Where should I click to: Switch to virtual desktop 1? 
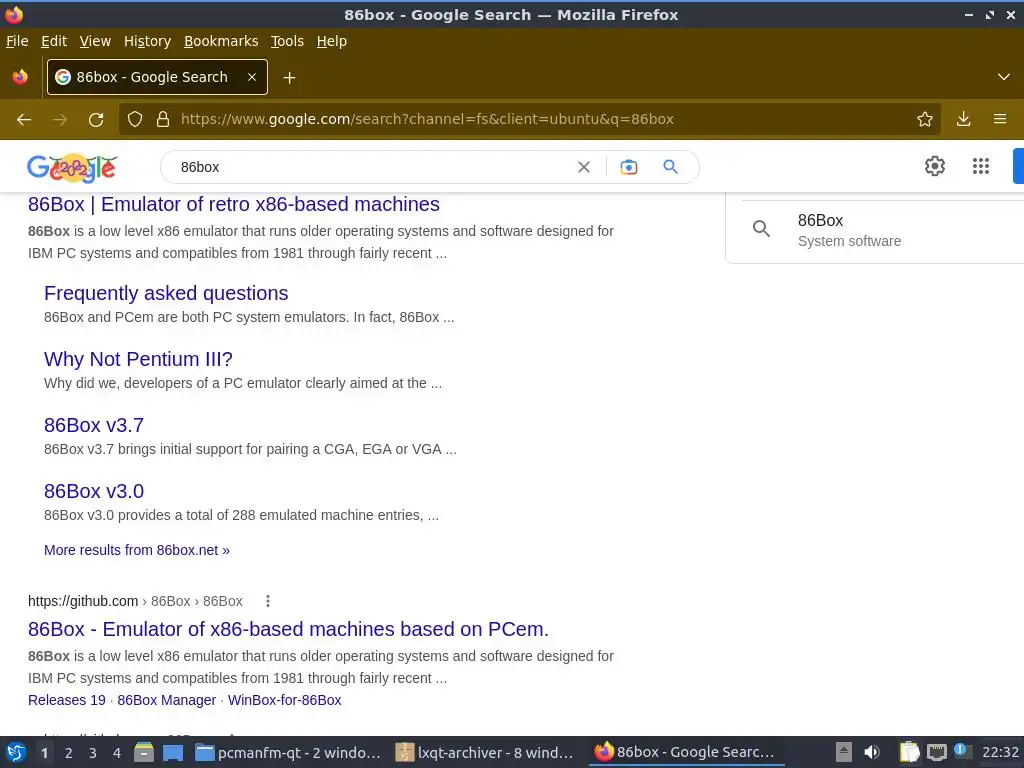(44, 753)
